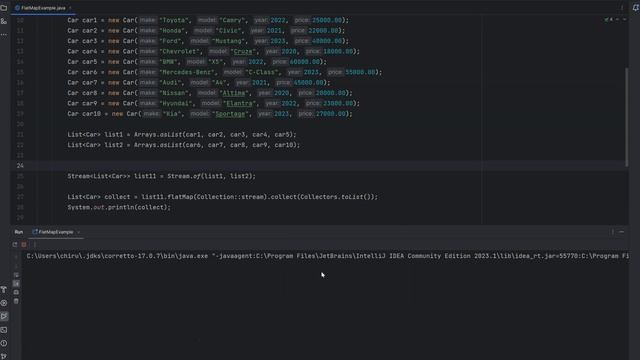Screen dimensions: 640x360
Task: Click the underlined word "Elantra"
Action: (240, 103)
